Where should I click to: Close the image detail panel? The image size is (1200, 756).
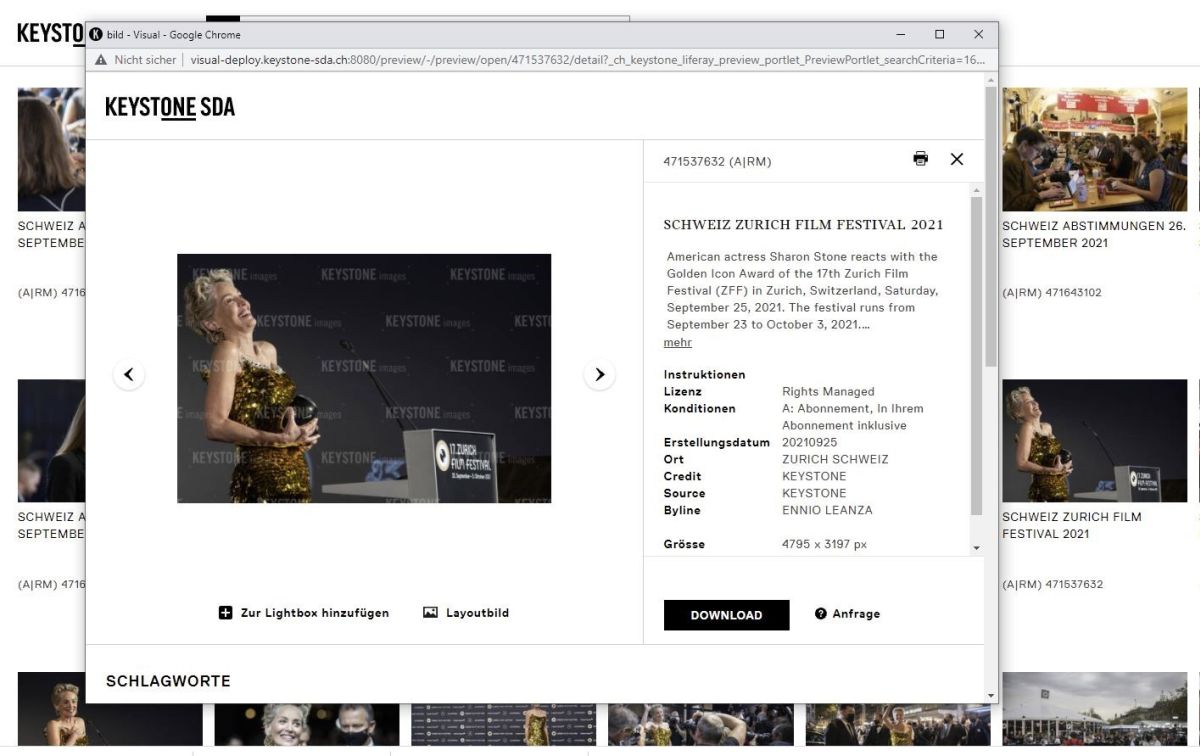pyautogui.click(x=957, y=159)
